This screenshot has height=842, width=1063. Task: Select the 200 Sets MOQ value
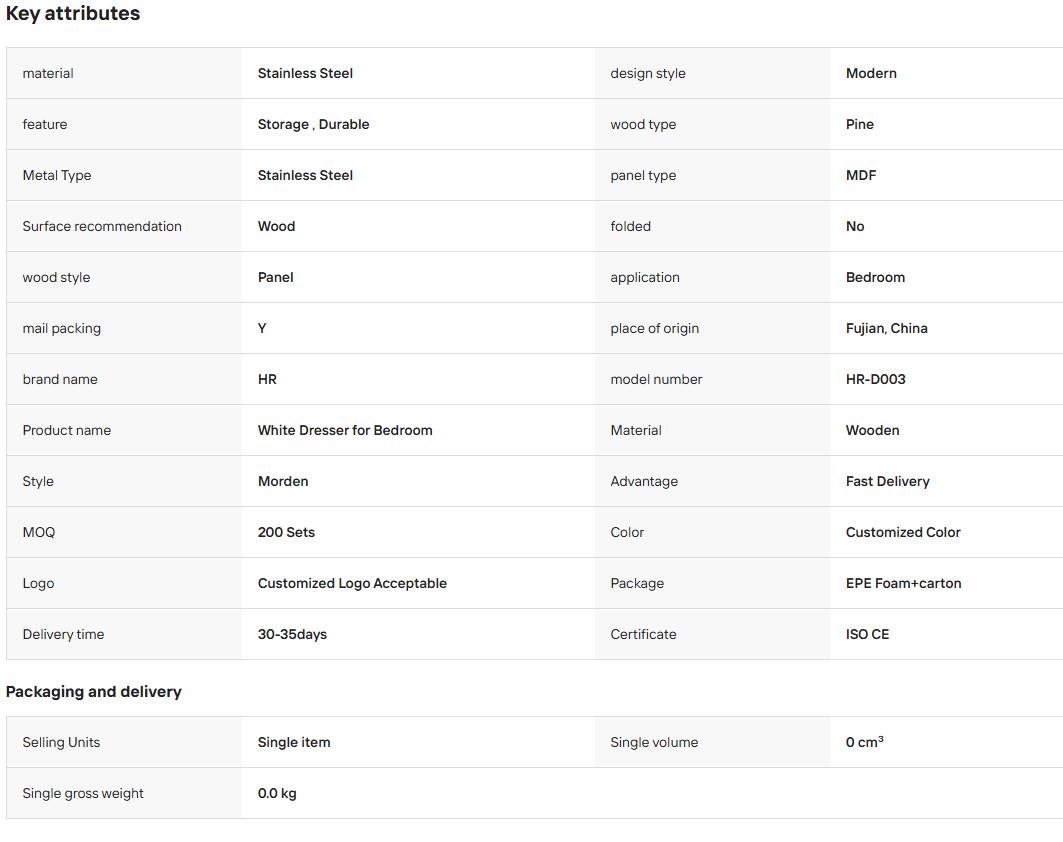tap(286, 532)
